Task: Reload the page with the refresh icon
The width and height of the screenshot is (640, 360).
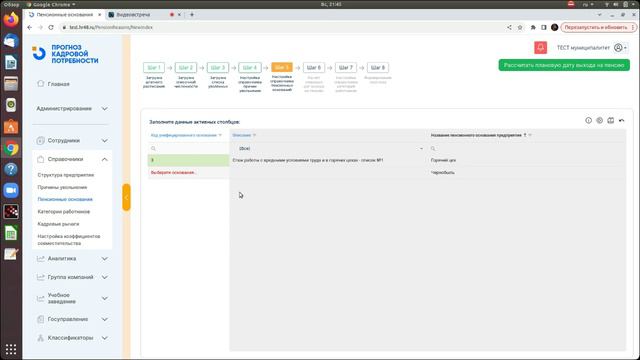Action: [51, 27]
